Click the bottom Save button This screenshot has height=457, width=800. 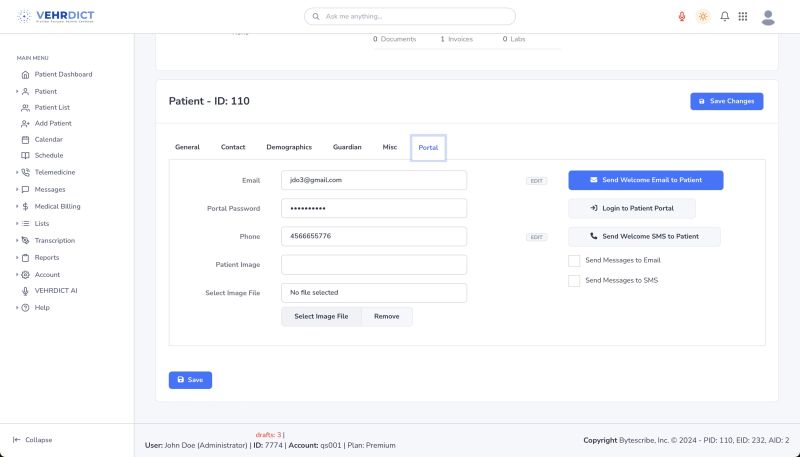(190, 380)
